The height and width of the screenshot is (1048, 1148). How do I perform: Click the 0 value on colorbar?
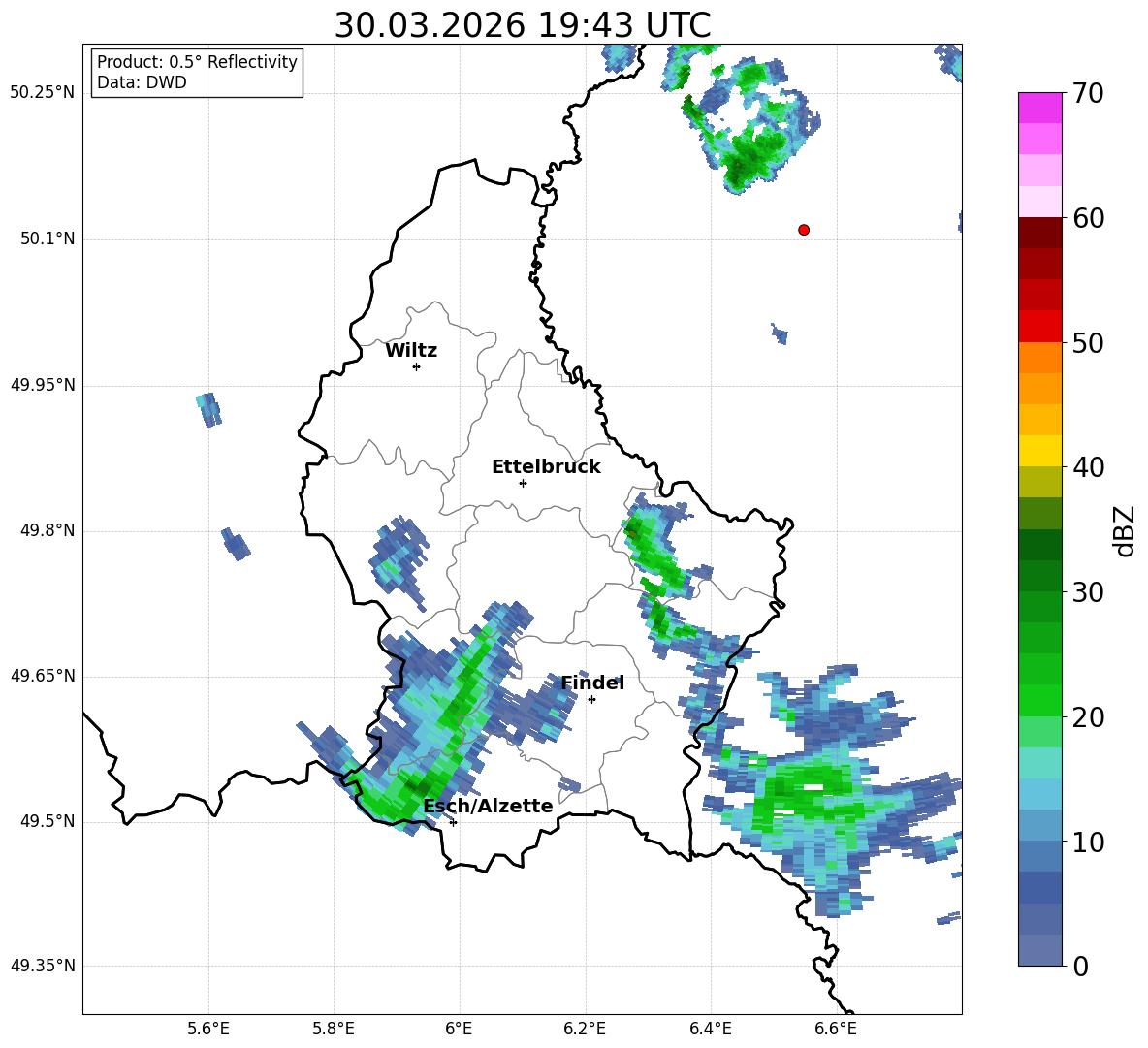tap(1080, 967)
